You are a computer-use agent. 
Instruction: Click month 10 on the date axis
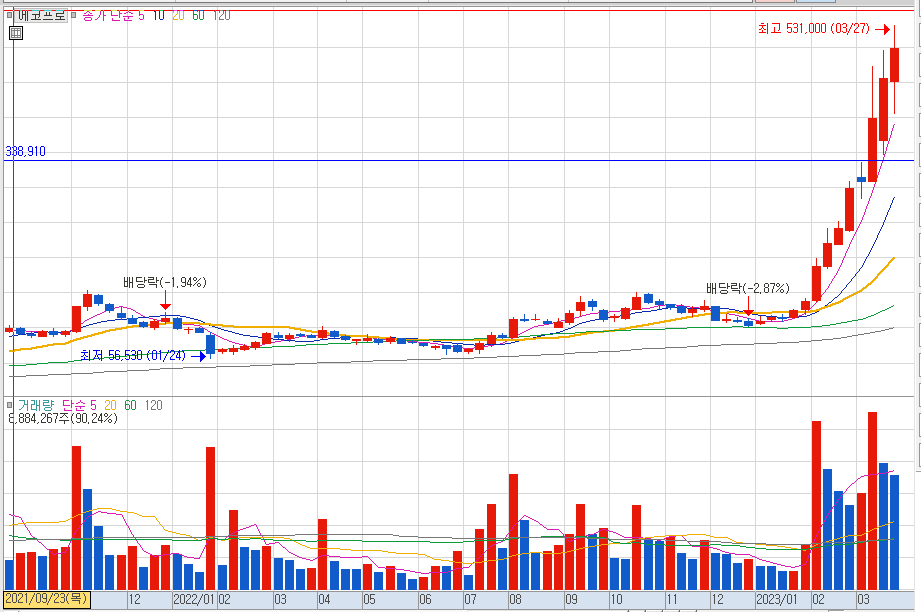616,600
